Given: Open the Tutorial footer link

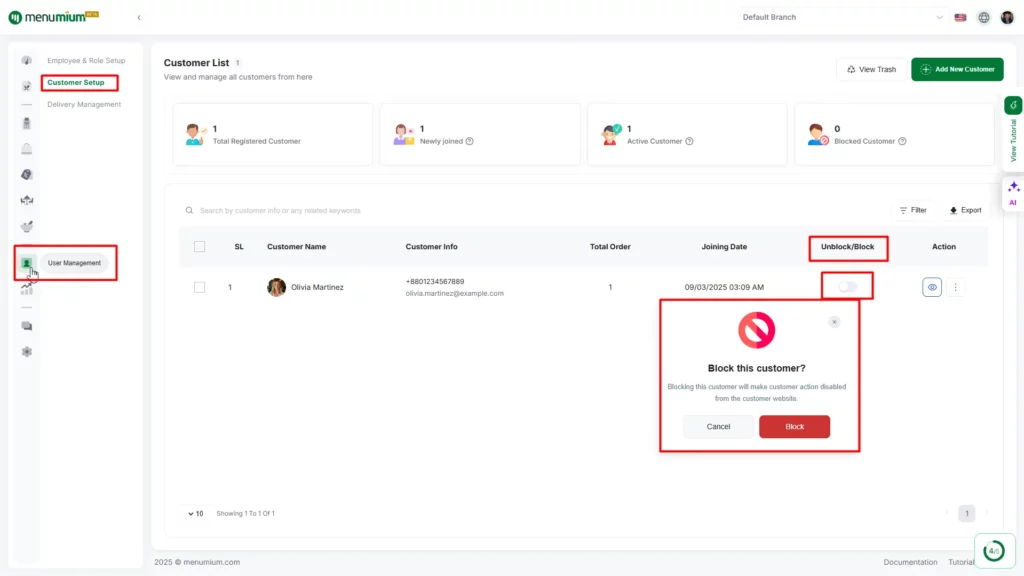Looking at the screenshot, I should pos(961,562).
